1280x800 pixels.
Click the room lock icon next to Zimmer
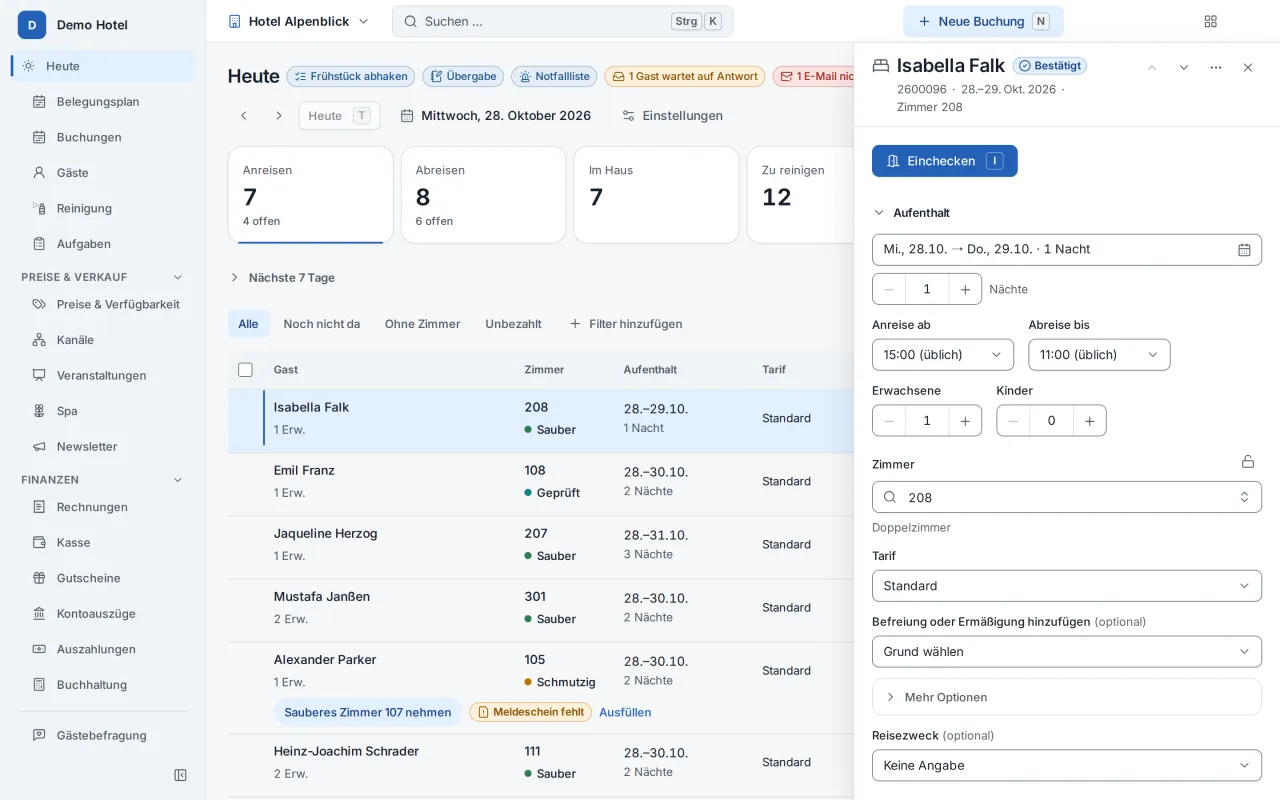1248,461
